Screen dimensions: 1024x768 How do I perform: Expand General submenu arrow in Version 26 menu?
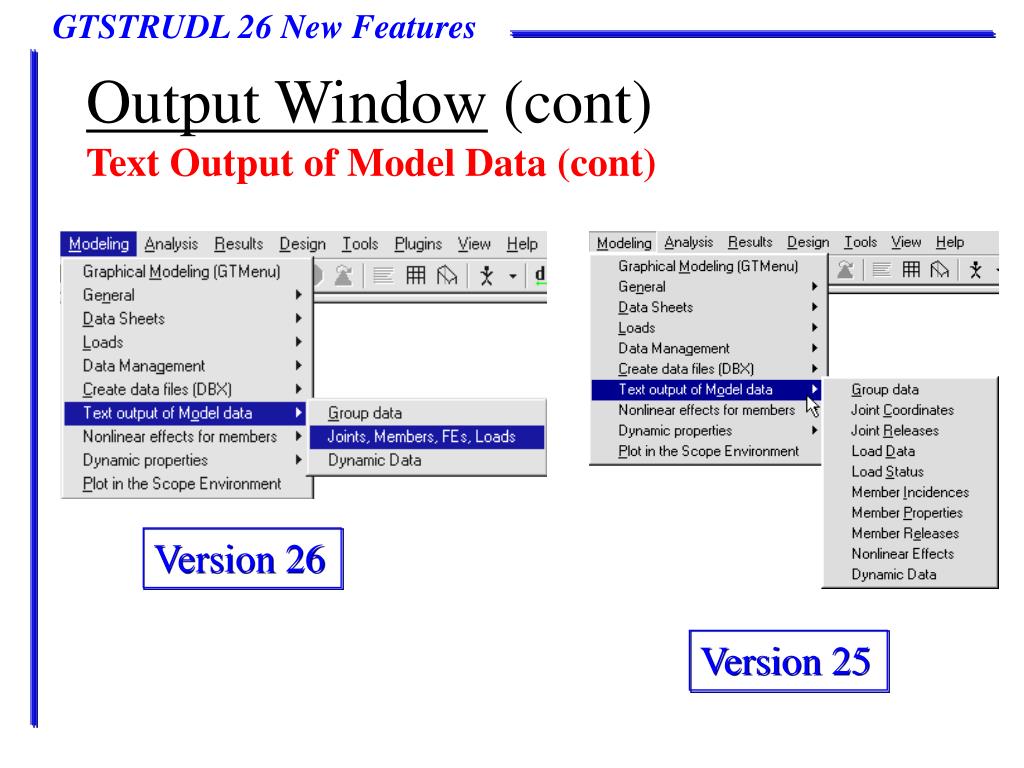pos(298,295)
